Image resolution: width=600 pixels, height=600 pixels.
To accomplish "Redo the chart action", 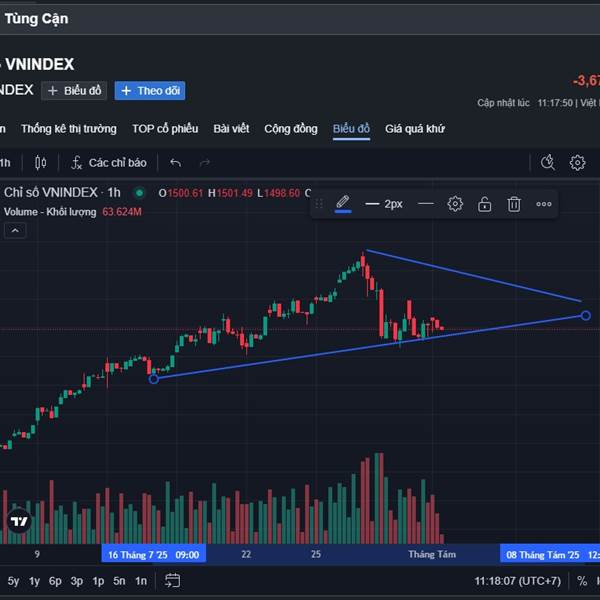I will tap(205, 163).
